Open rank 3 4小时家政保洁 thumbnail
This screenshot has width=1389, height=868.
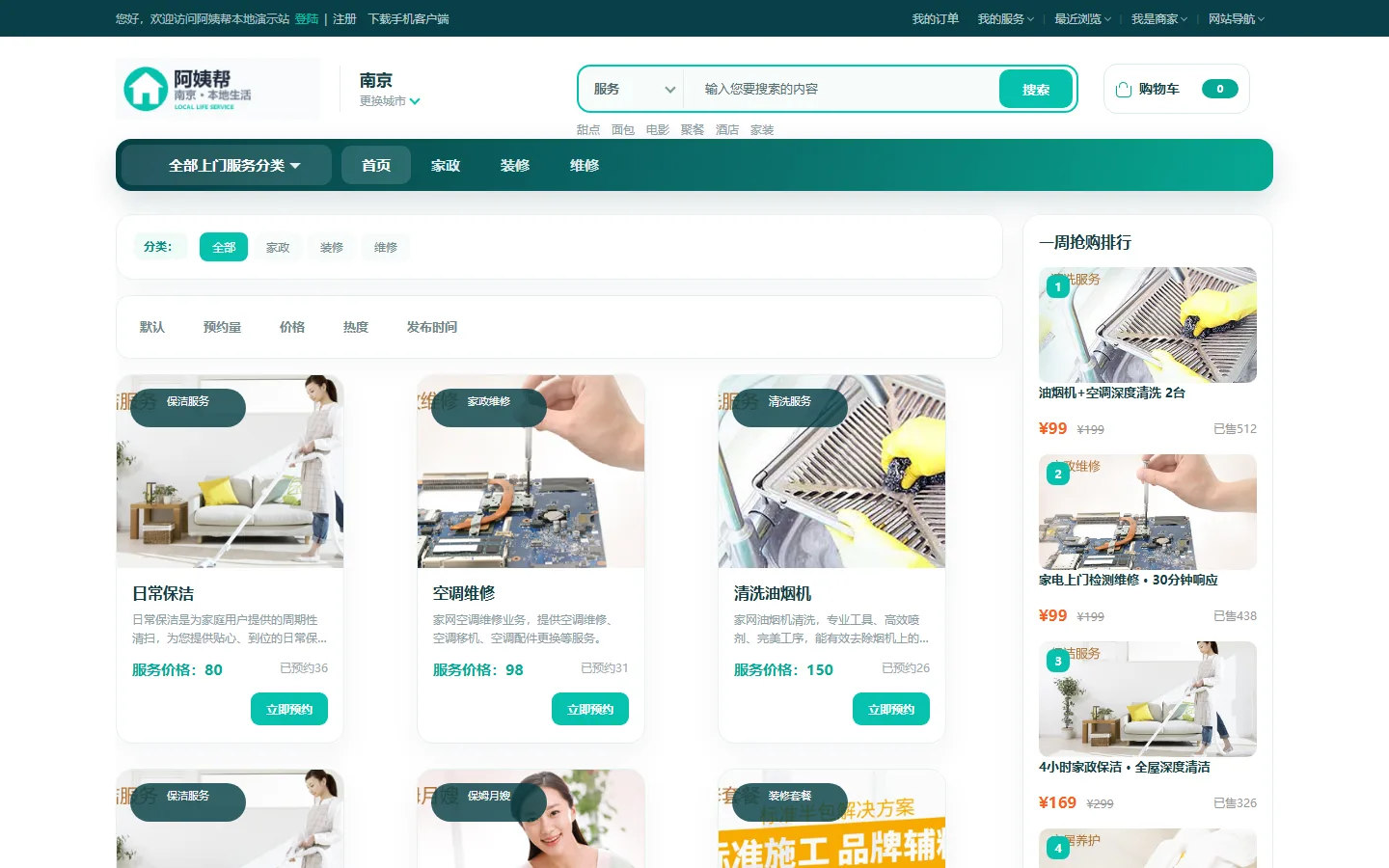pos(1148,699)
